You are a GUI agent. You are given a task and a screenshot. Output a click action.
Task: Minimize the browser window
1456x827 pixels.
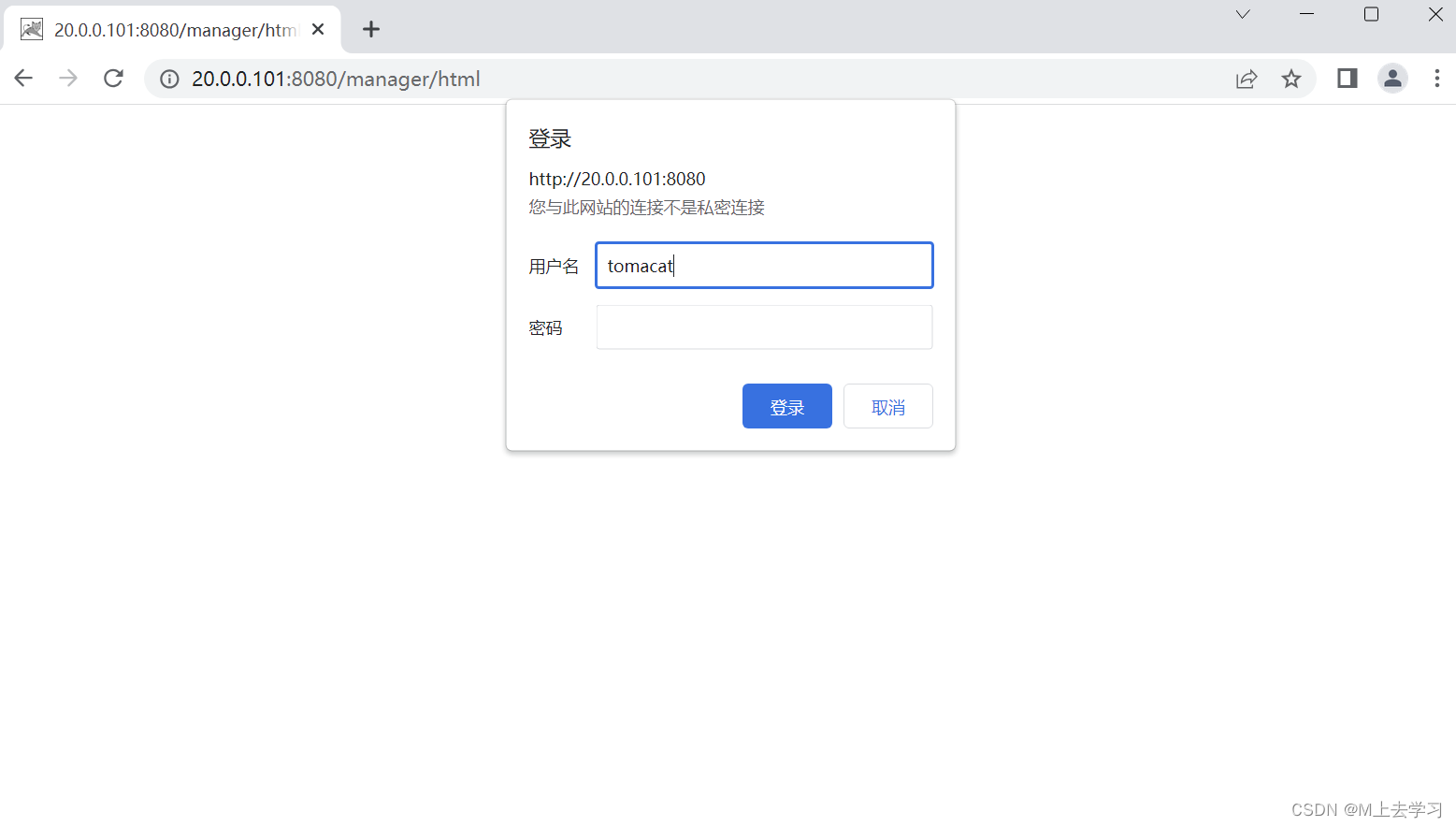point(1307,14)
